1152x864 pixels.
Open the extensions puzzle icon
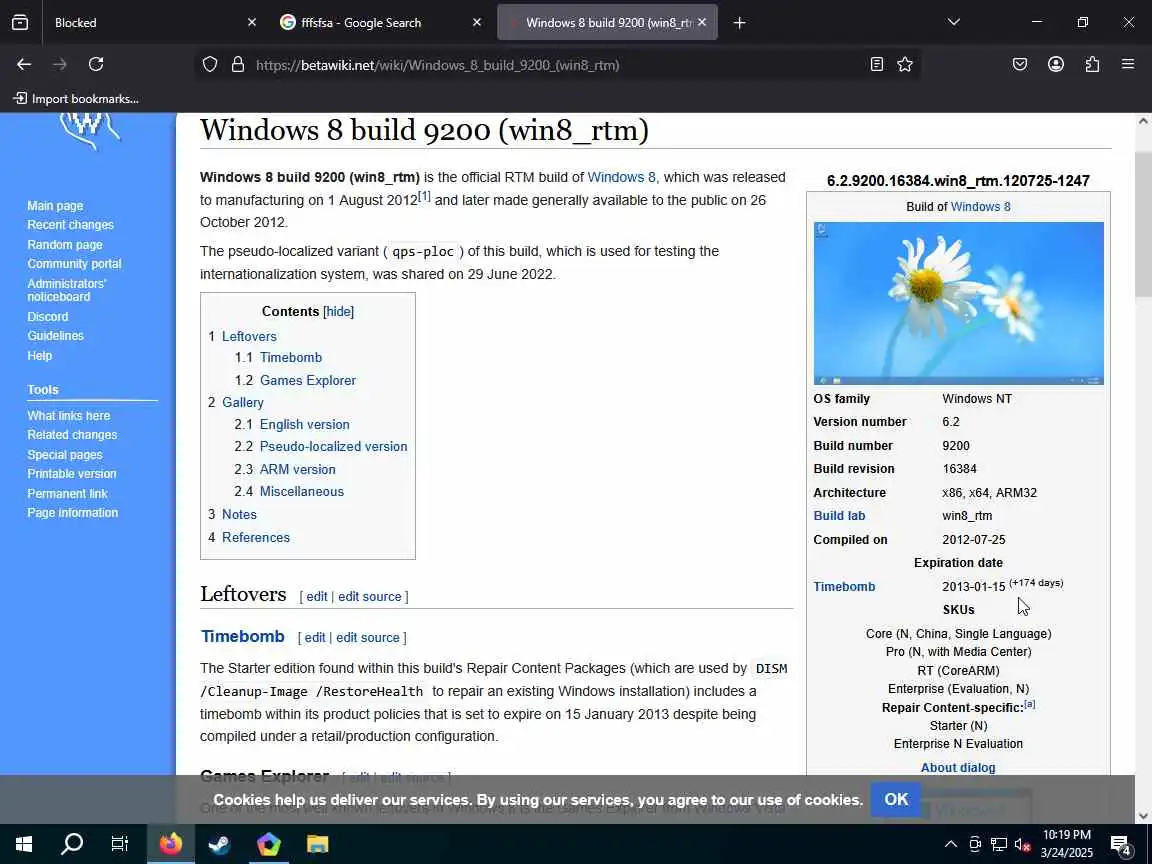tap(1092, 65)
